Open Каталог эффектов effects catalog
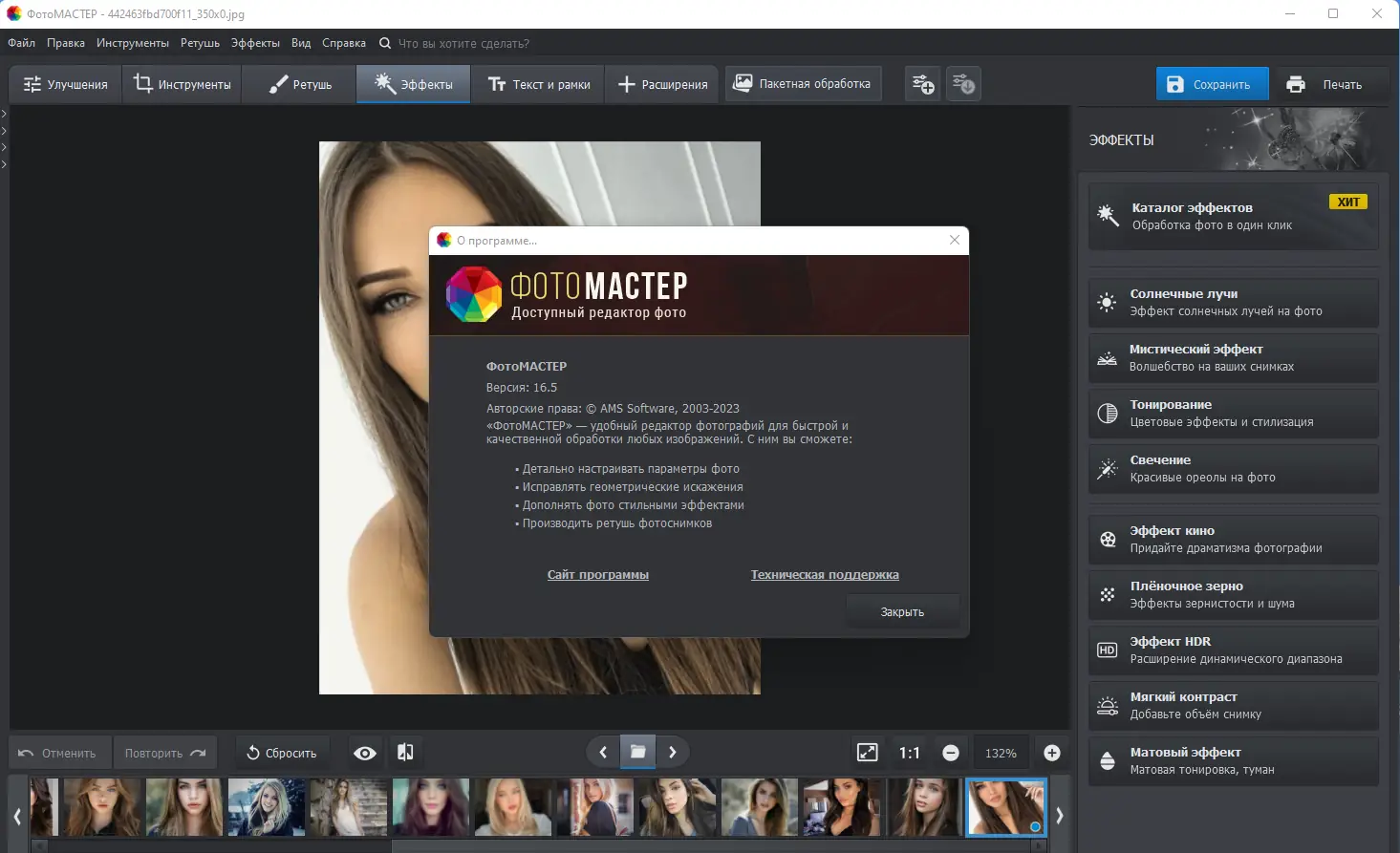Viewport: 1400px width, 853px height. tap(1233, 216)
